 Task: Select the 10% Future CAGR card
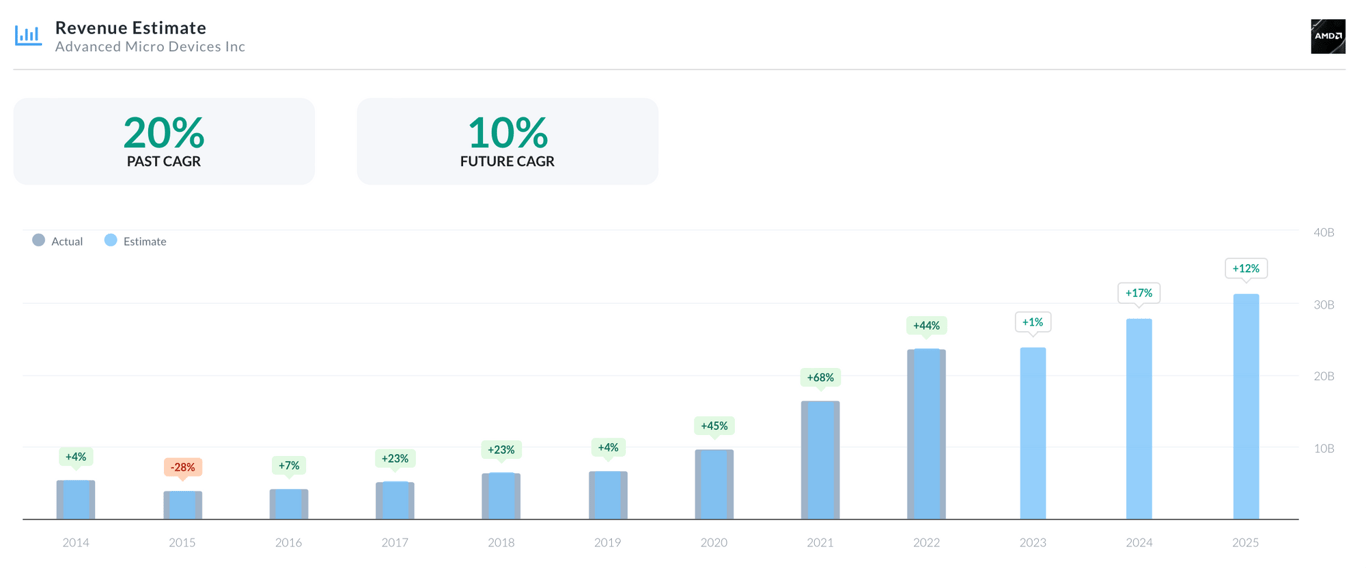(x=507, y=141)
